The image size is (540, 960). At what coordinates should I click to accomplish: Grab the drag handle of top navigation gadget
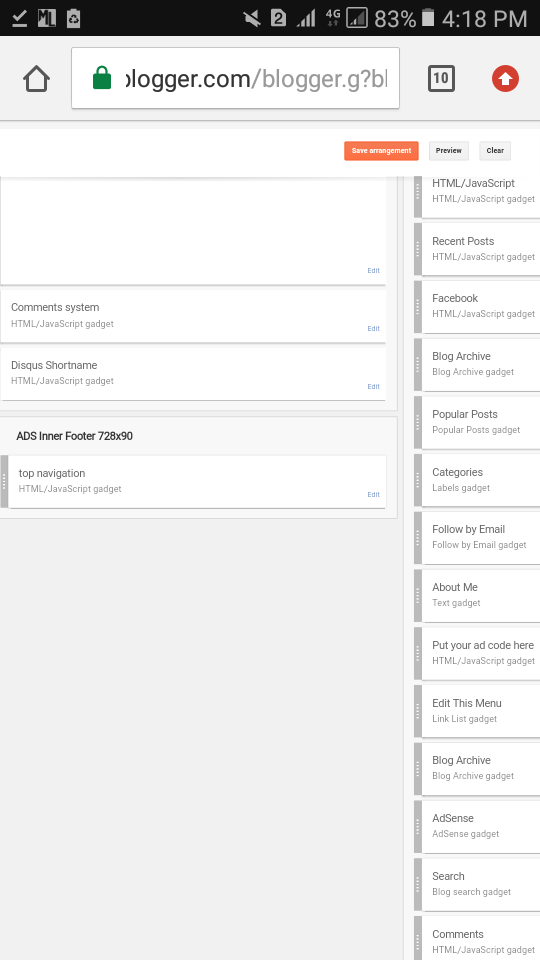point(4,482)
